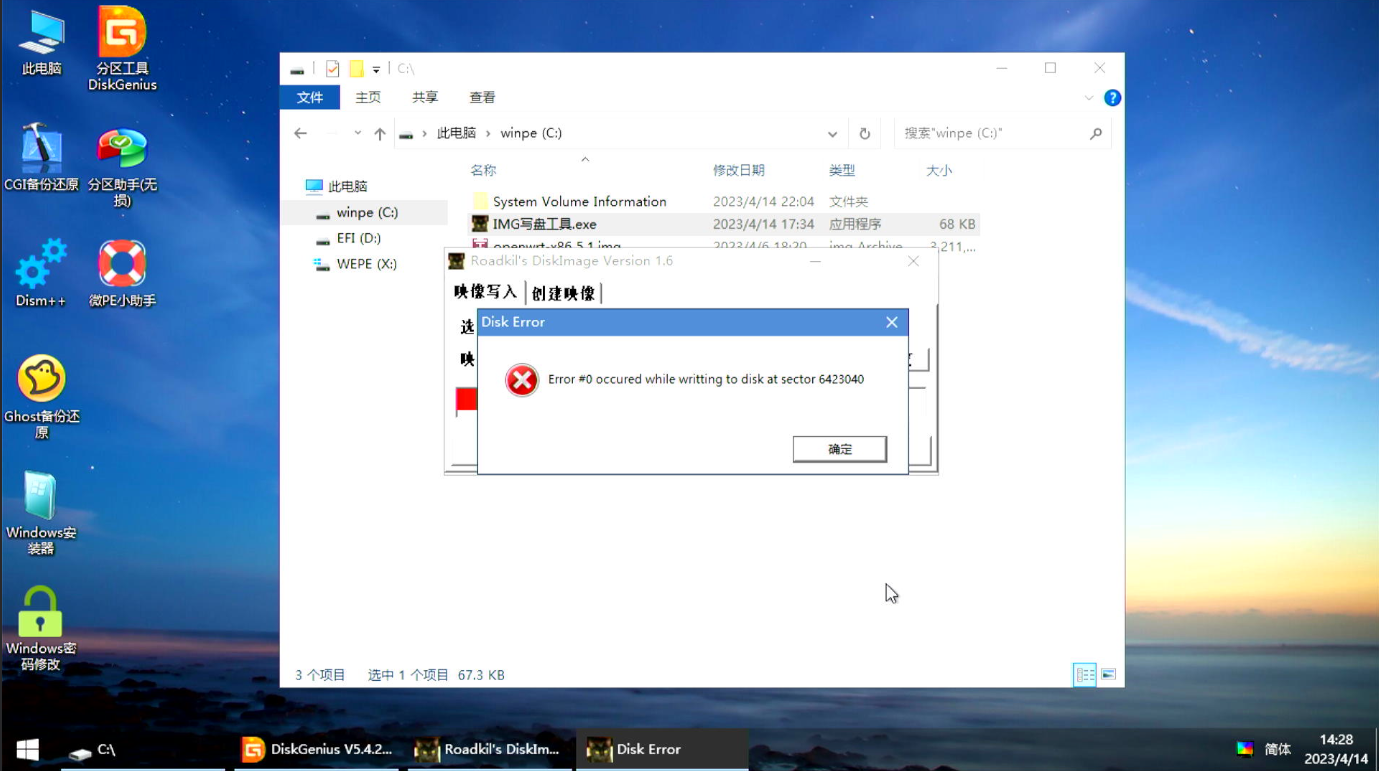Sort by 大小 column header
The image size is (1379, 771).
pos(939,171)
